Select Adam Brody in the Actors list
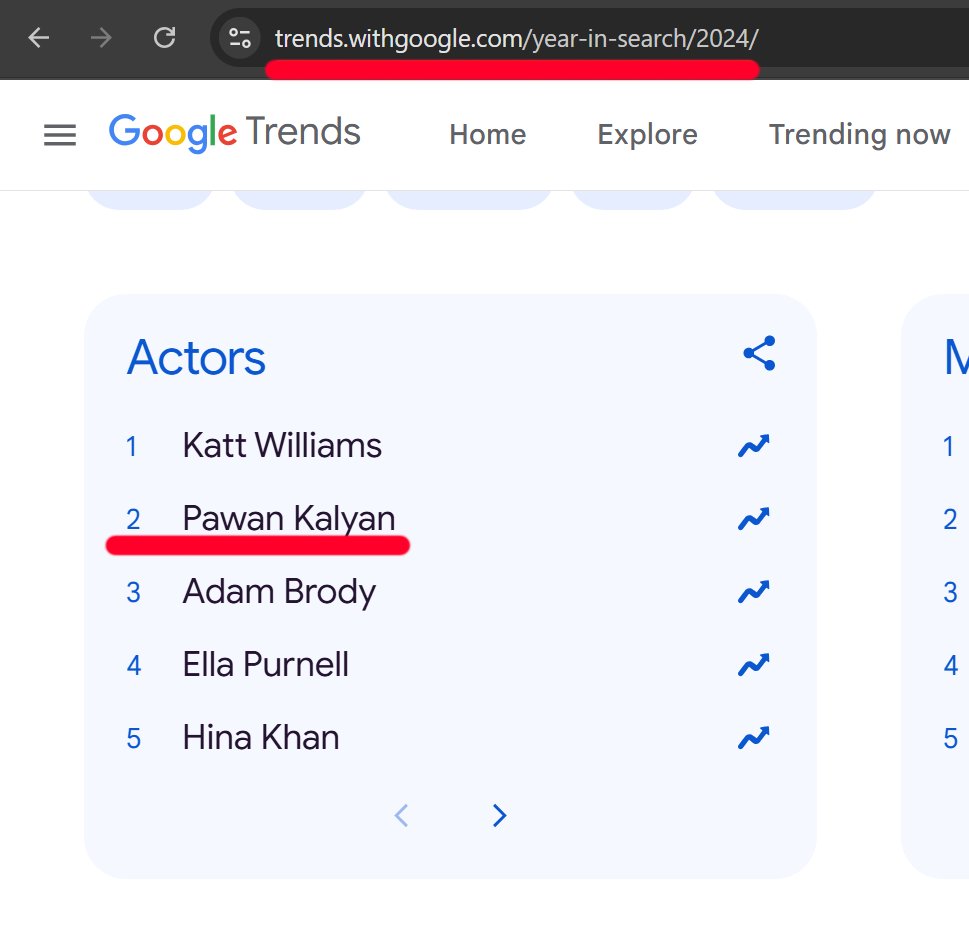The width and height of the screenshot is (969, 933). (279, 592)
